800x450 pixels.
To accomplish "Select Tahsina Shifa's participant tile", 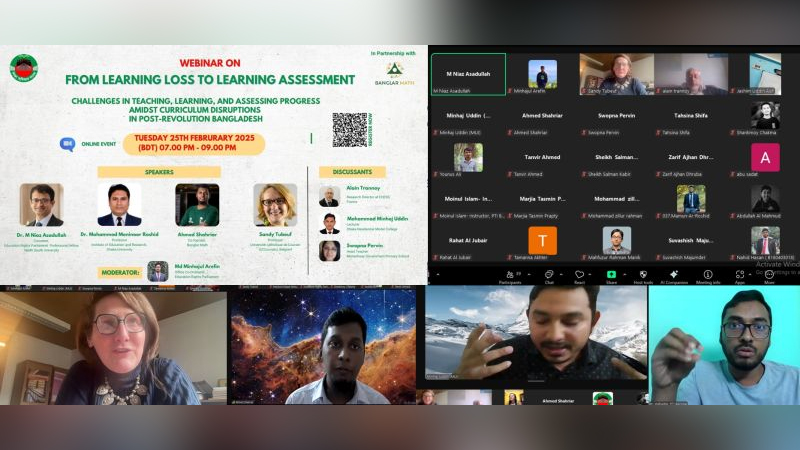I will click(691, 116).
